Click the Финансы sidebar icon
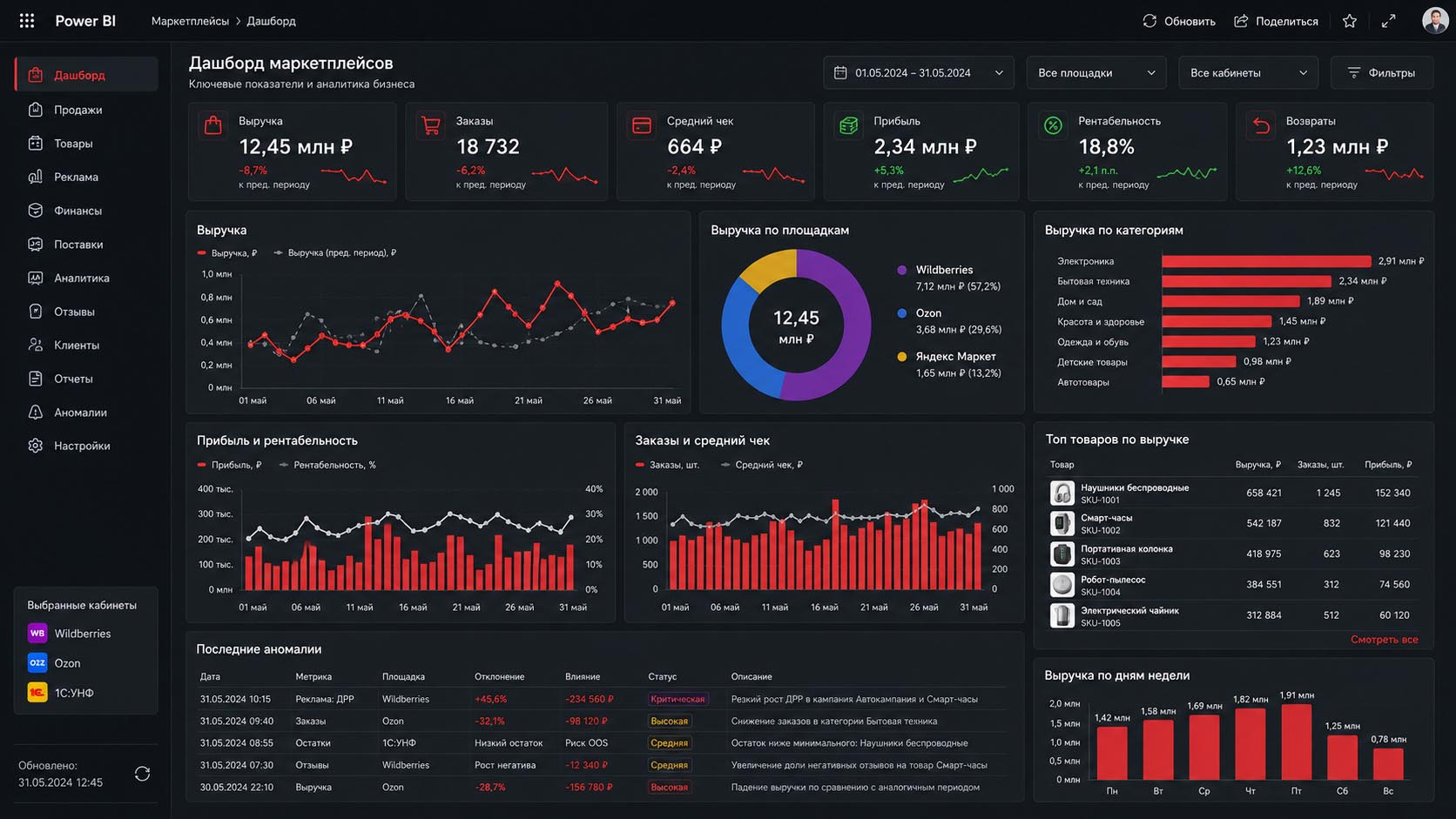This screenshot has height=819, width=1456. pyautogui.click(x=36, y=210)
